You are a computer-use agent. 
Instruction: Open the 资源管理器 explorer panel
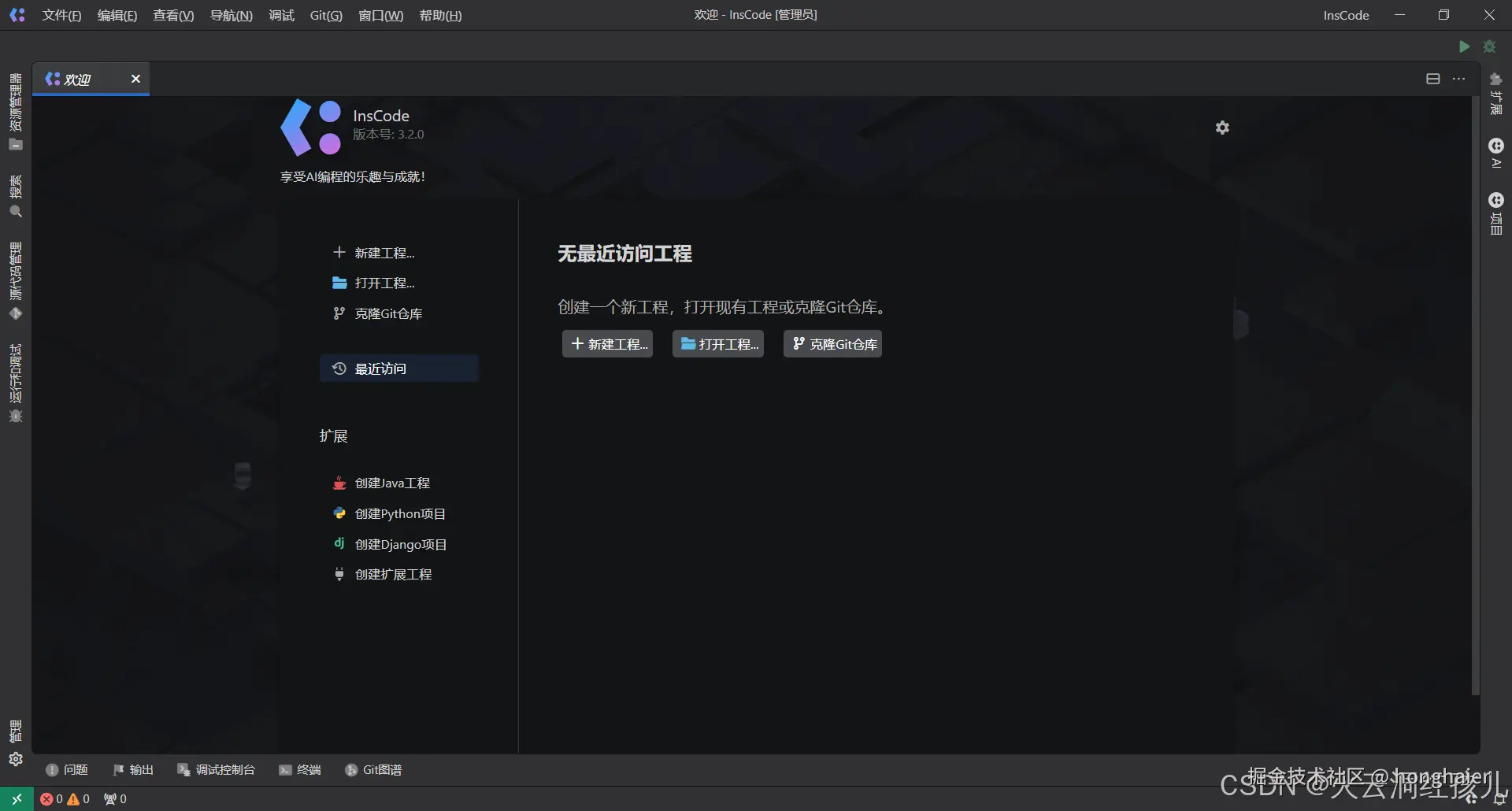point(16,111)
